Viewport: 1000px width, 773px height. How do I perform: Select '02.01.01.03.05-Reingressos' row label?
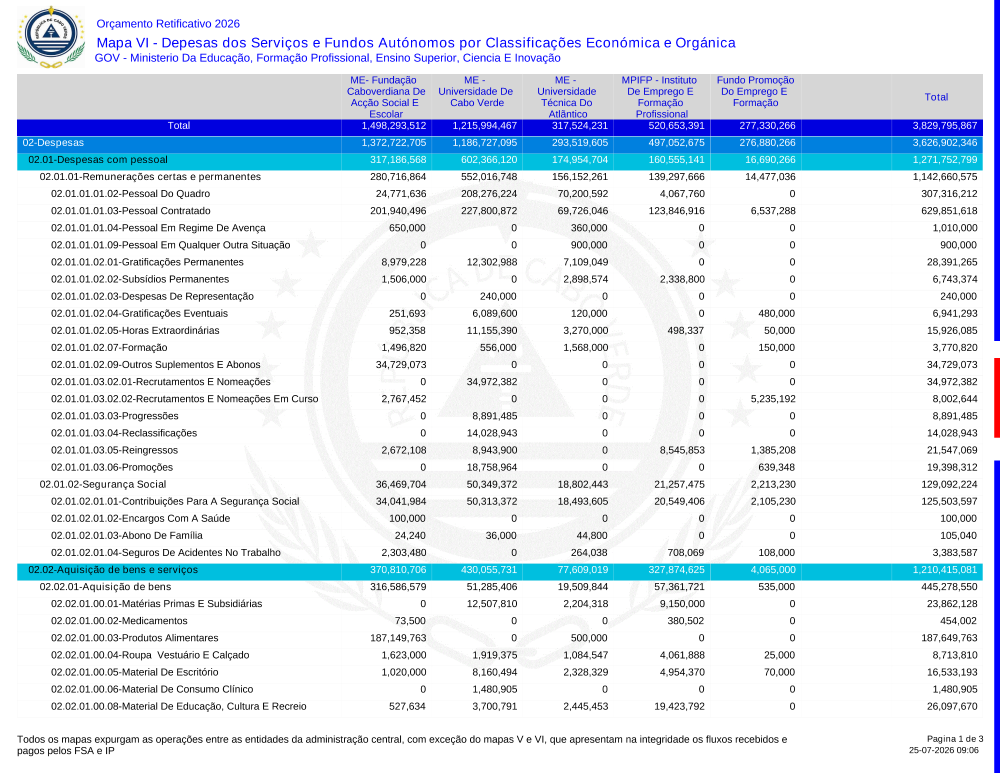(x=114, y=450)
